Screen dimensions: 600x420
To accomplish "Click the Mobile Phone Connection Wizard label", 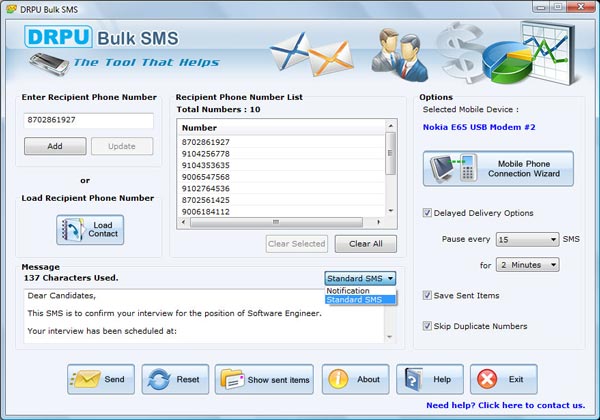I will [x=524, y=169].
